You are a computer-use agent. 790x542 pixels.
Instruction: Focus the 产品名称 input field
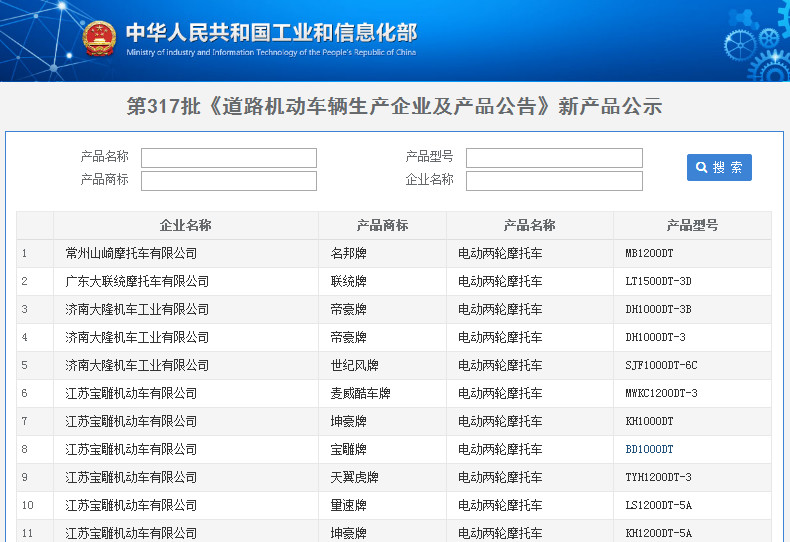[x=228, y=158]
